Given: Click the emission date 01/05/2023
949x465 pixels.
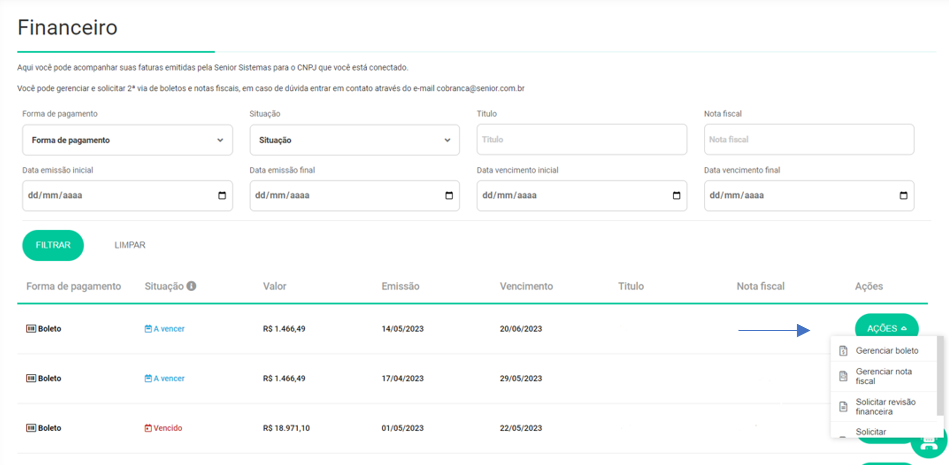Looking at the screenshot, I should coord(402,428).
